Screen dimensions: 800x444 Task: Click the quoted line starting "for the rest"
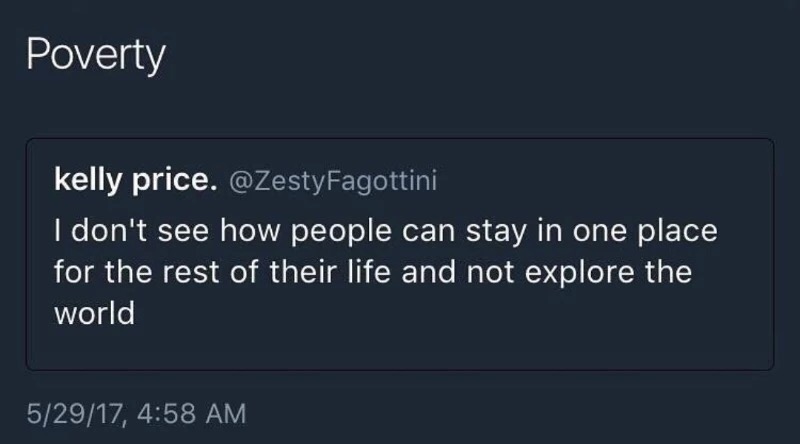372,273
